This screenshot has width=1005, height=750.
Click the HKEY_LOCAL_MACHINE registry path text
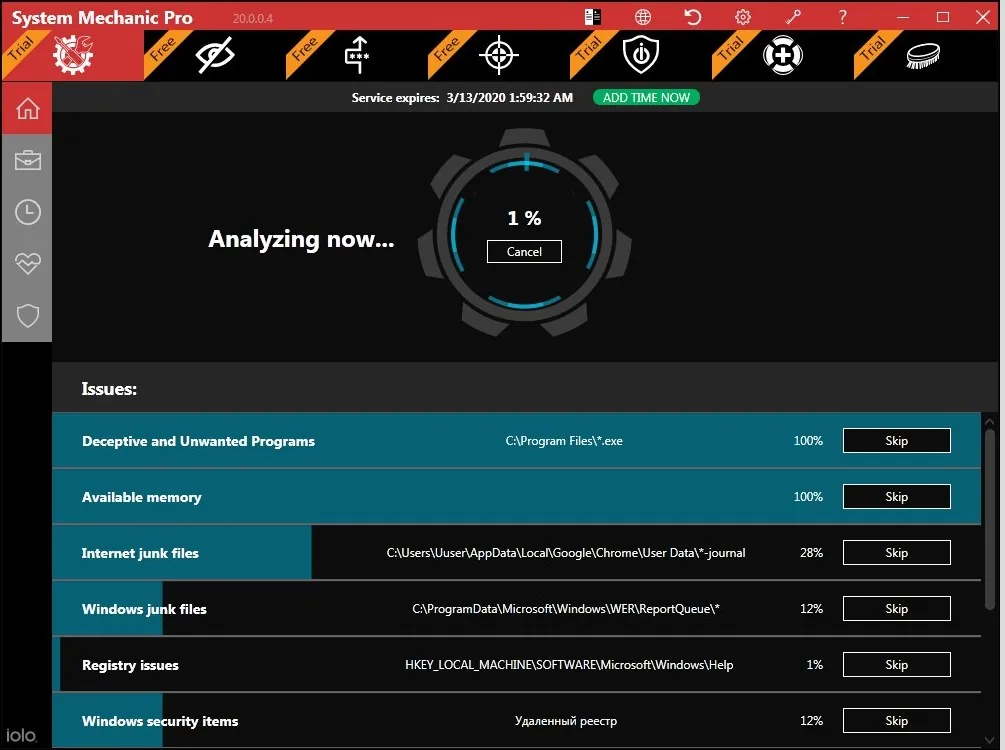pos(569,665)
